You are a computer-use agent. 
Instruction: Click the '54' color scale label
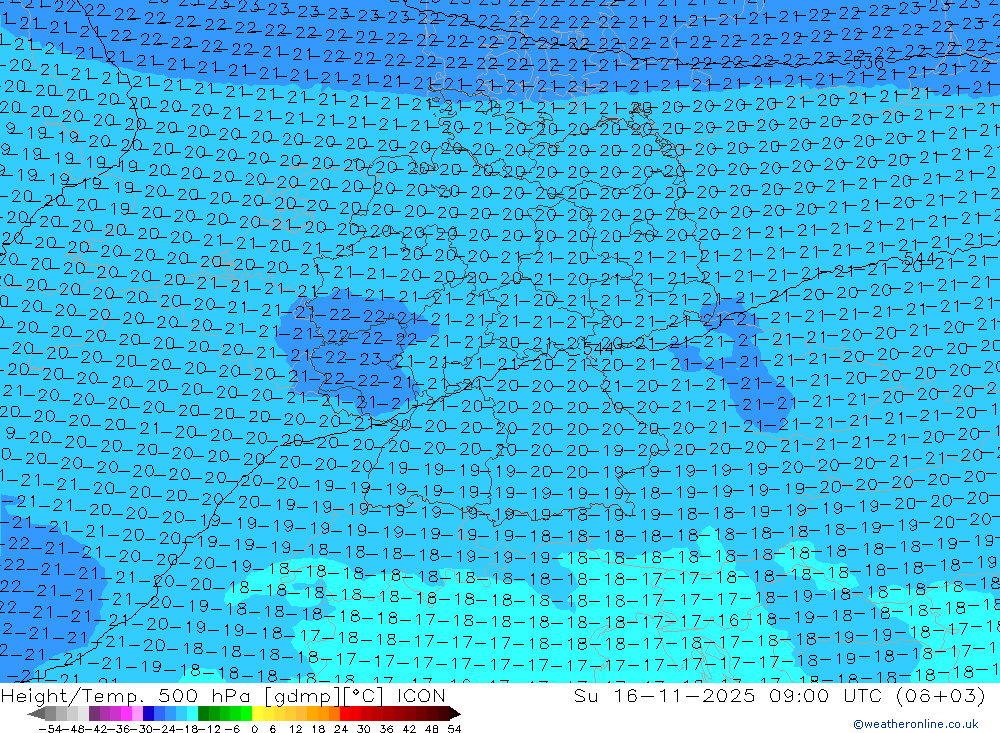point(454,729)
